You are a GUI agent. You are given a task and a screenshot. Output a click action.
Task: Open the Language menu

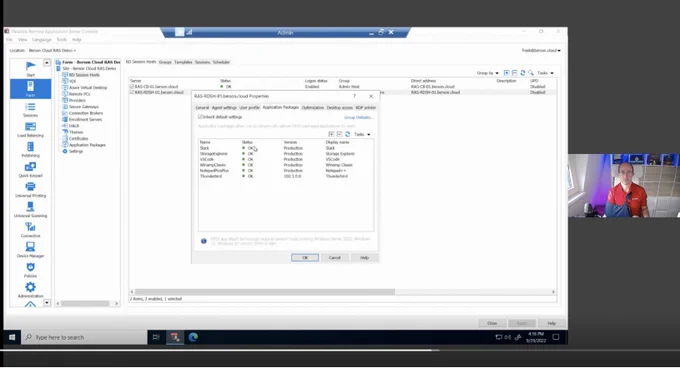[x=42, y=39]
